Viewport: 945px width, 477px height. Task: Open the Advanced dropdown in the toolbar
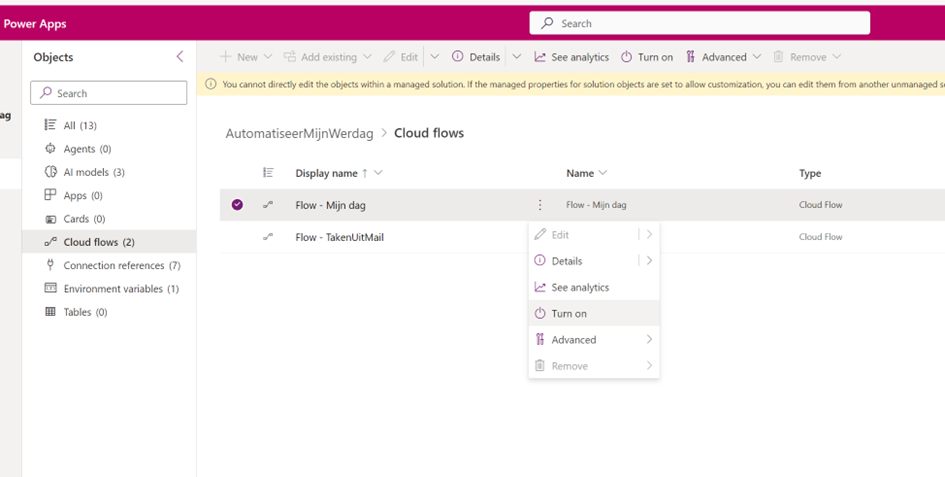coord(757,57)
